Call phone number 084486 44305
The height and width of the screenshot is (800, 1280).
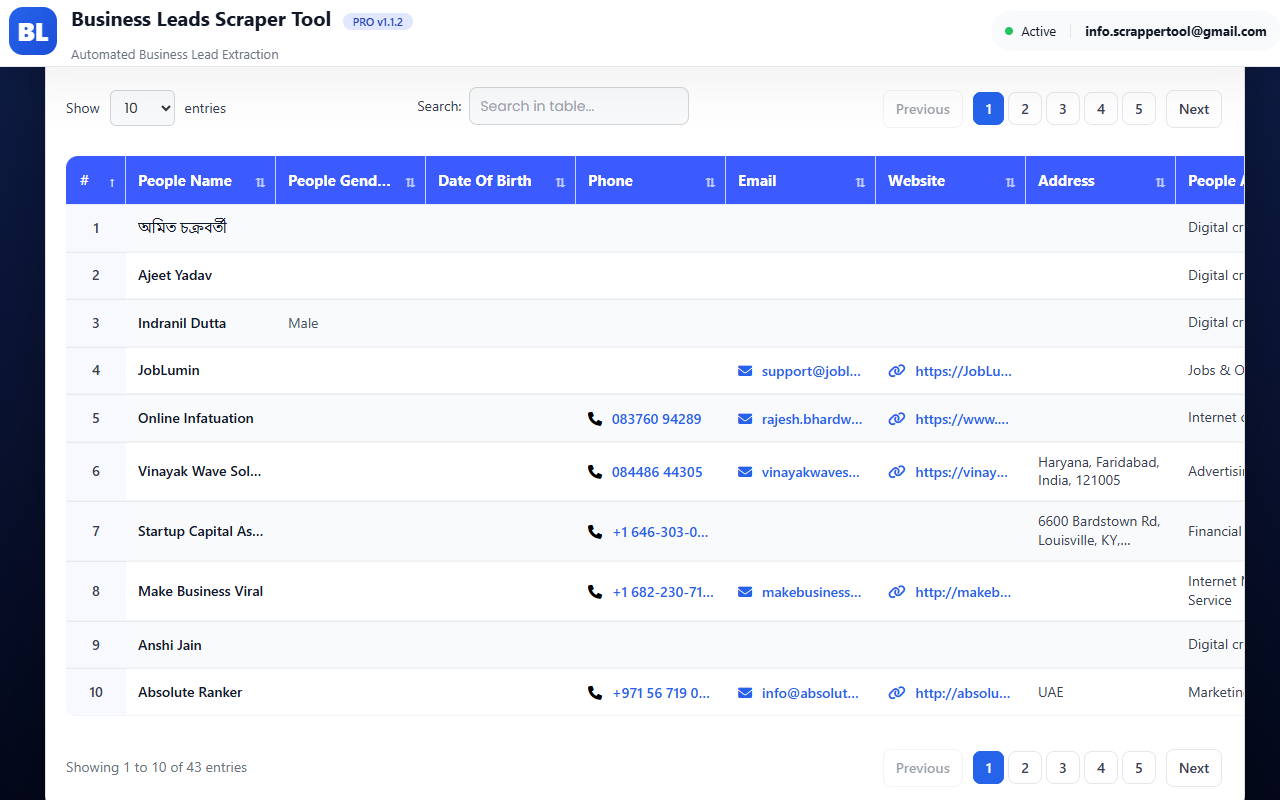point(657,472)
